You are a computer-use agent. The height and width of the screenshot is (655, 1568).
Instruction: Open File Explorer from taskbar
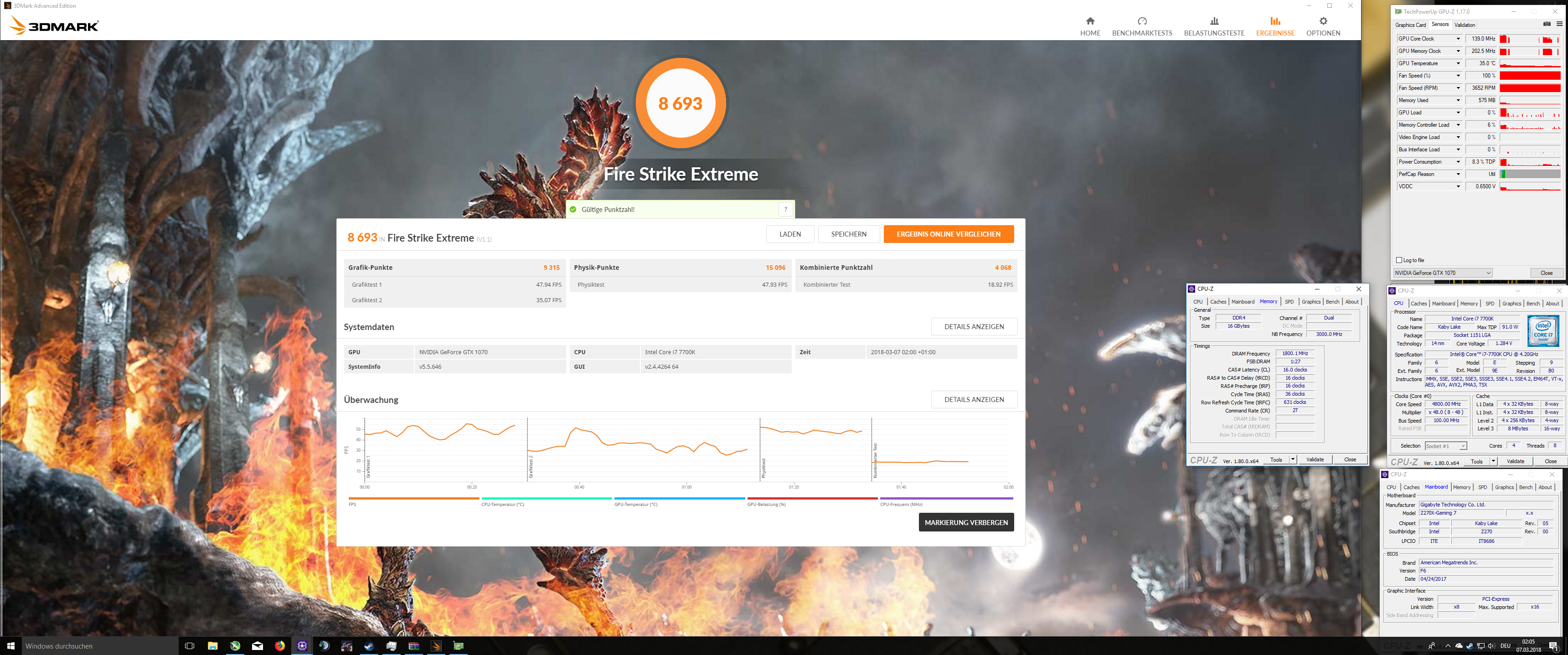[x=212, y=646]
